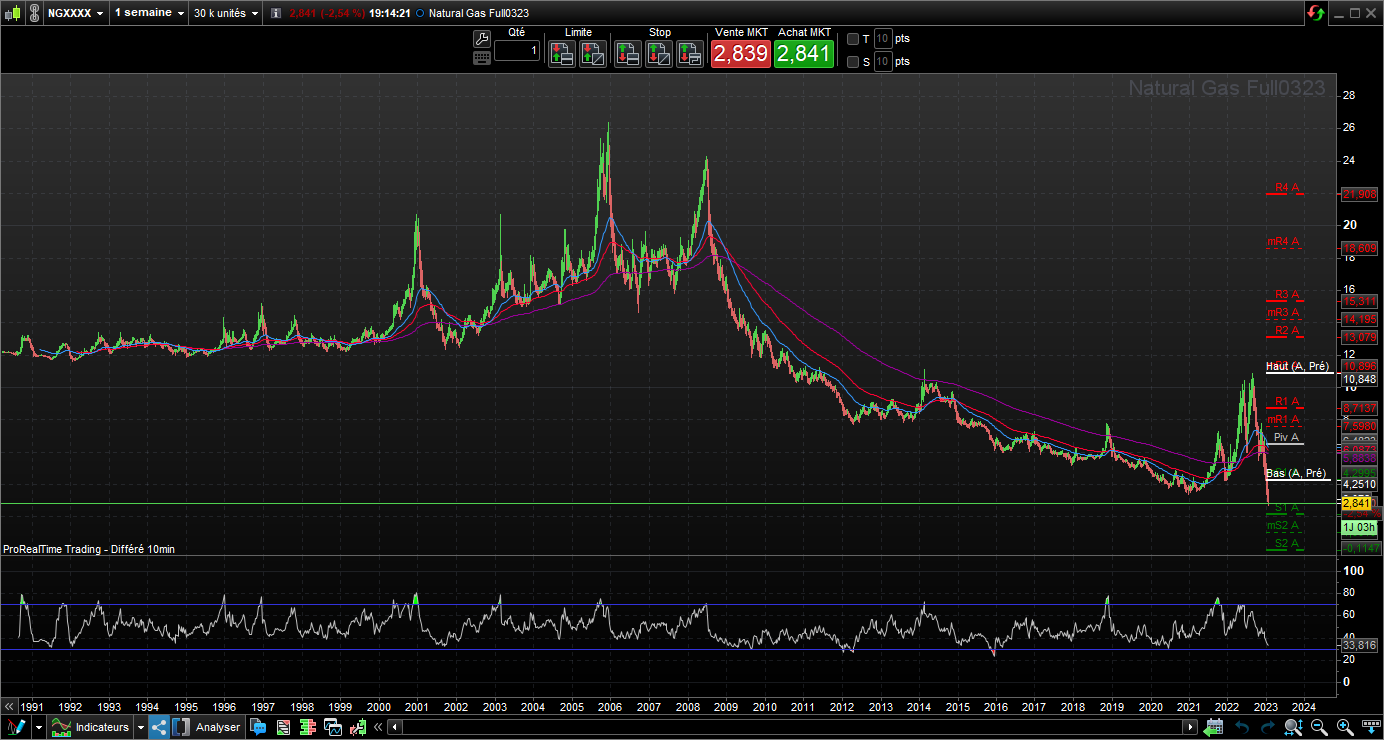
Task: Click the zoom in magnifier icon
Action: [1345, 727]
